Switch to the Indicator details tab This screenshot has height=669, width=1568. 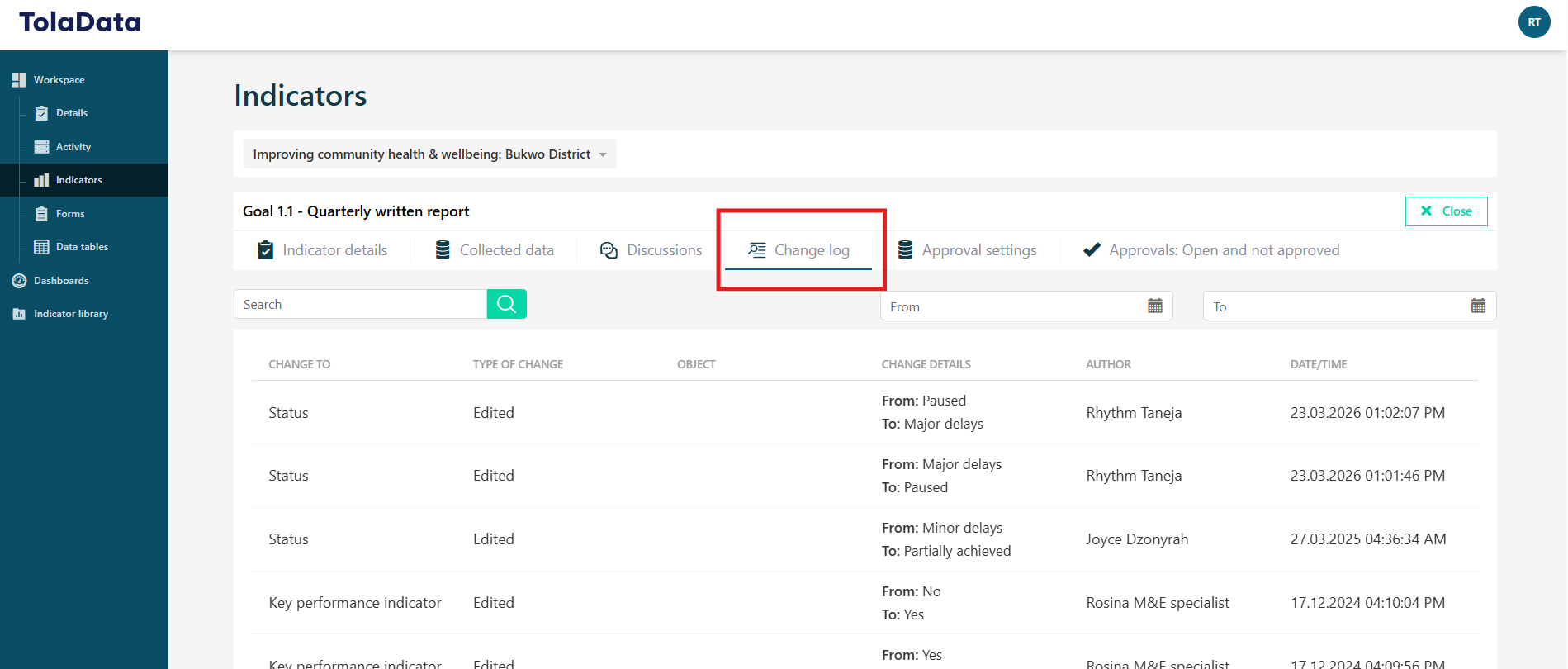point(323,250)
